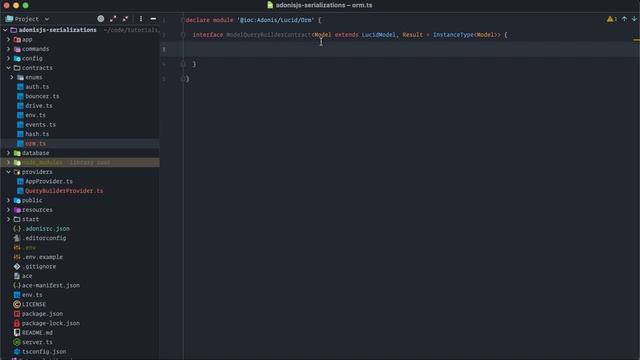Screen dimensions: 640x360
Task: Click the yellow warning stripe in editor scrollbar
Action: pos(636,40)
